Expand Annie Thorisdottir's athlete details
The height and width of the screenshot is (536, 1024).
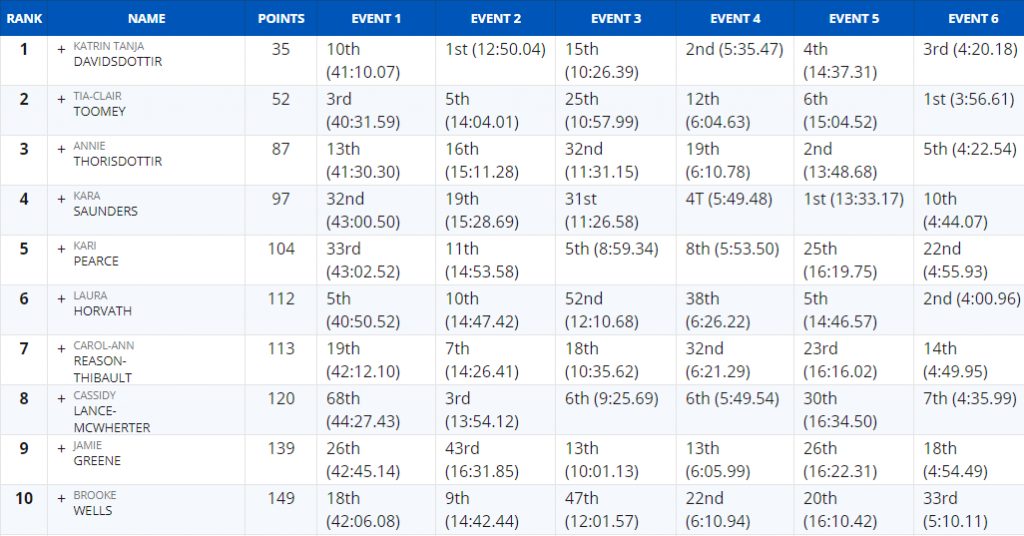61,149
